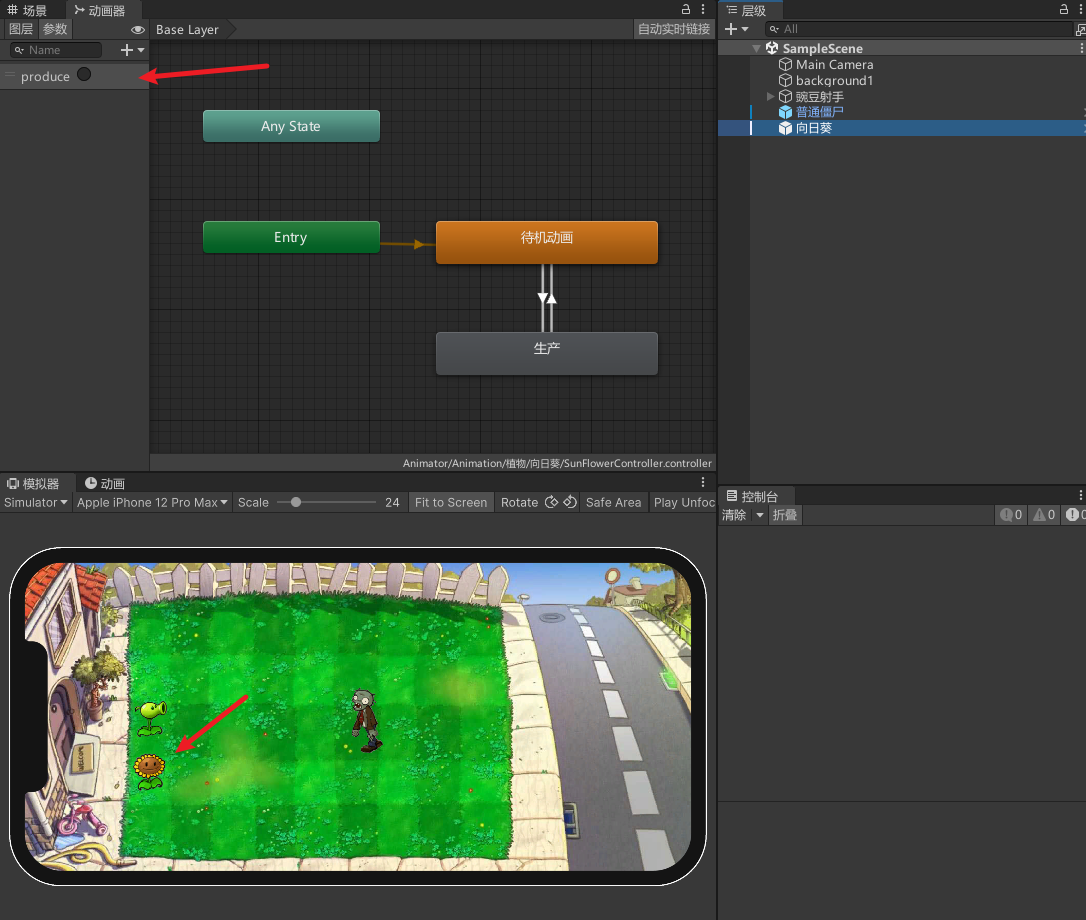The width and height of the screenshot is (1086, 920).
Task: Expand the 豌豆射手 hierarchy item
Action: point(770,96)
